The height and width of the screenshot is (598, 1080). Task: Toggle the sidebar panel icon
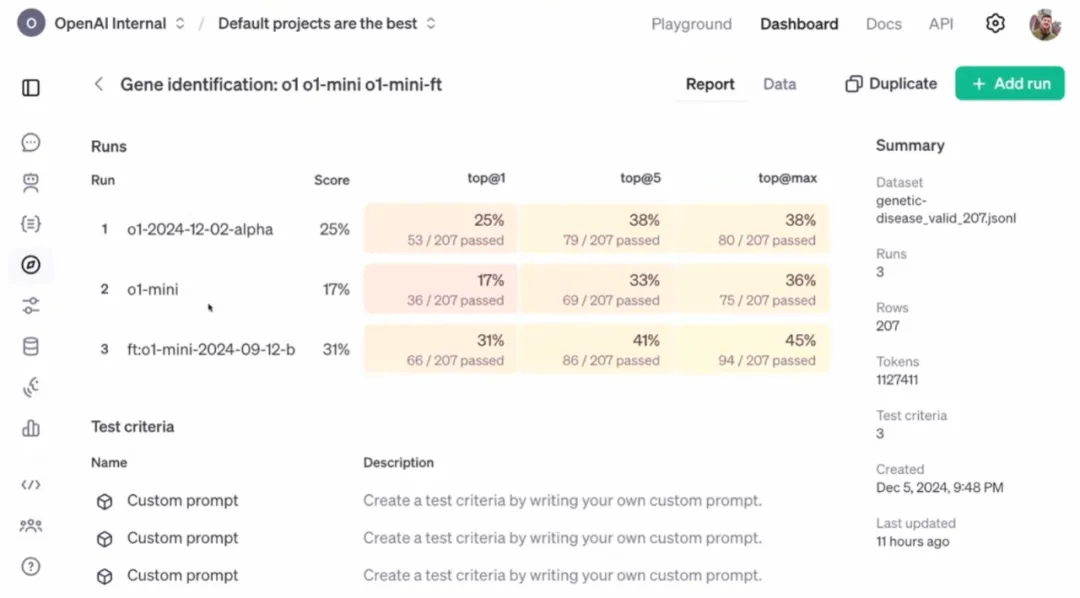tap(31, 87)
